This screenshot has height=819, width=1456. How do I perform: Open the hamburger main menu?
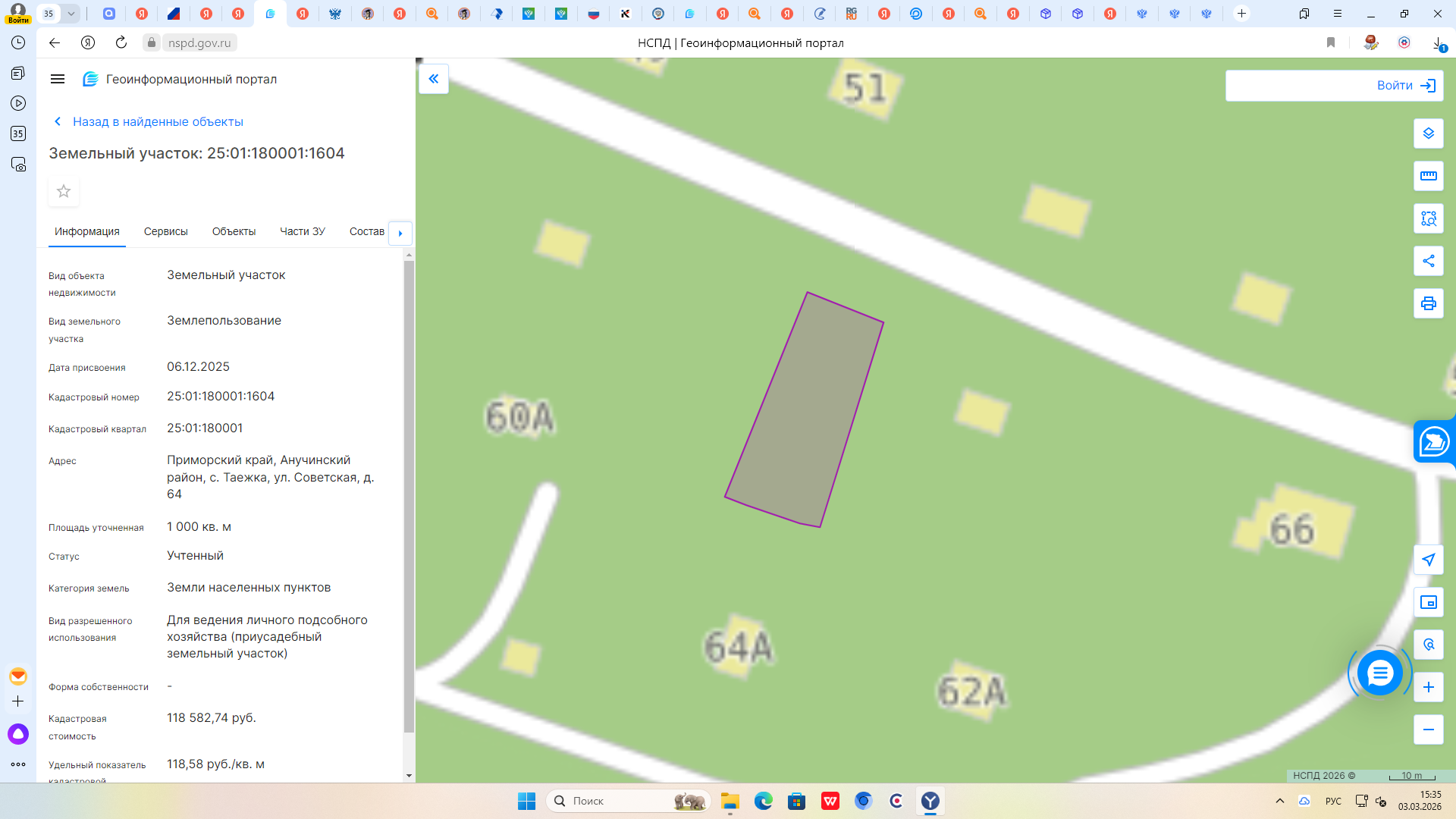58,79
